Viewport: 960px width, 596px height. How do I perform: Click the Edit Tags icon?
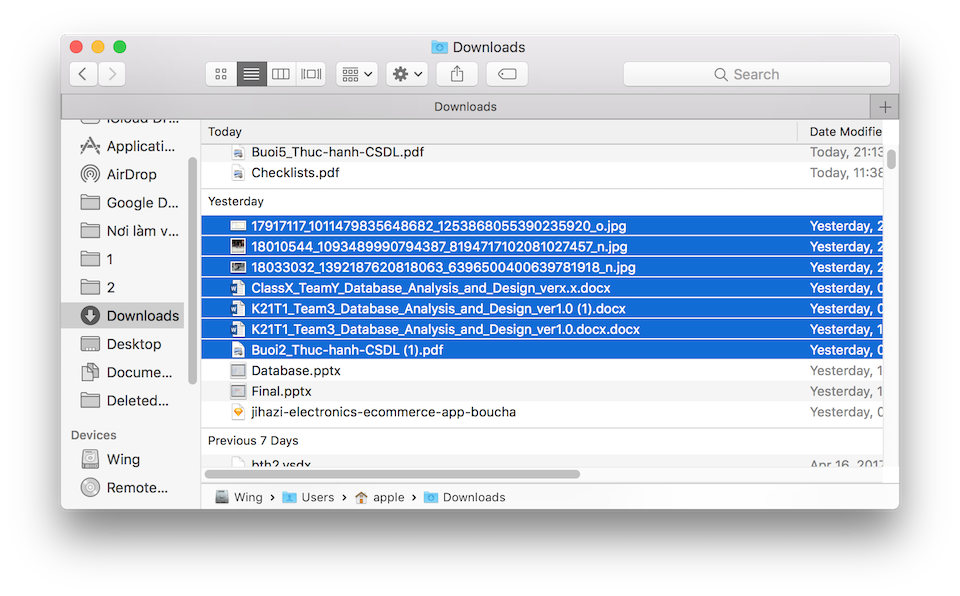click(506, 73)
